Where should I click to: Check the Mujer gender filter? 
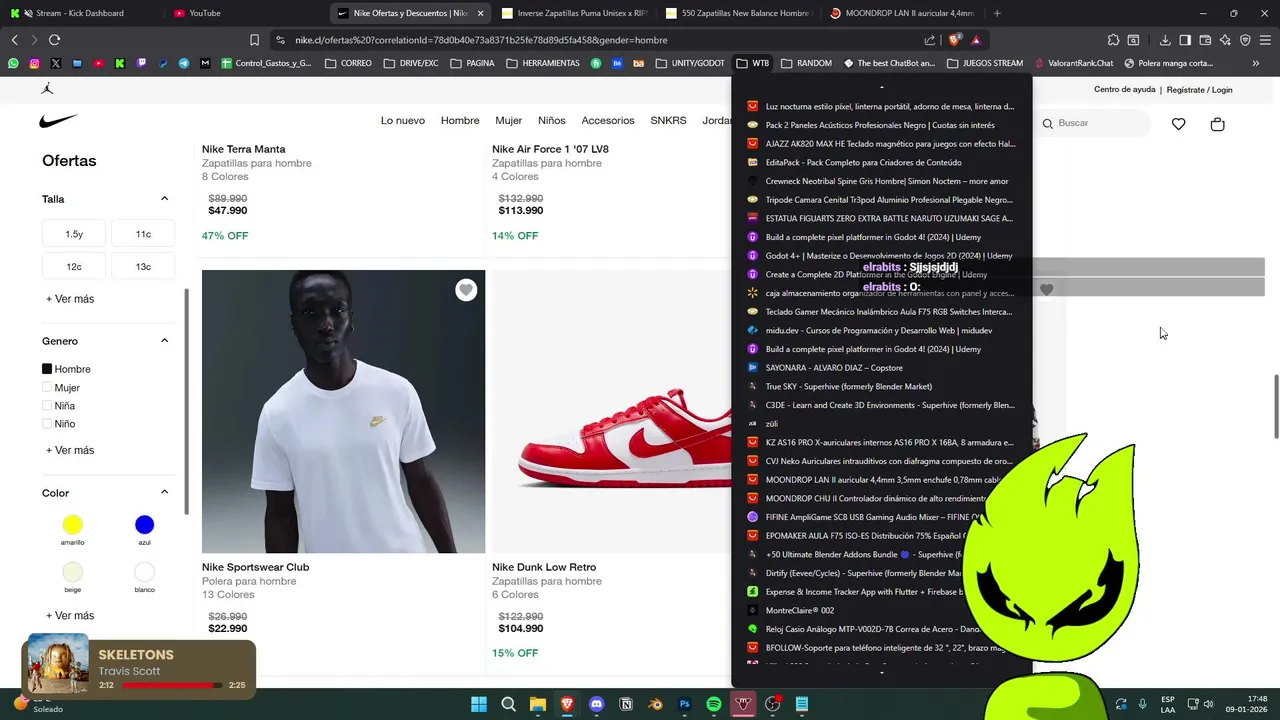47,387
